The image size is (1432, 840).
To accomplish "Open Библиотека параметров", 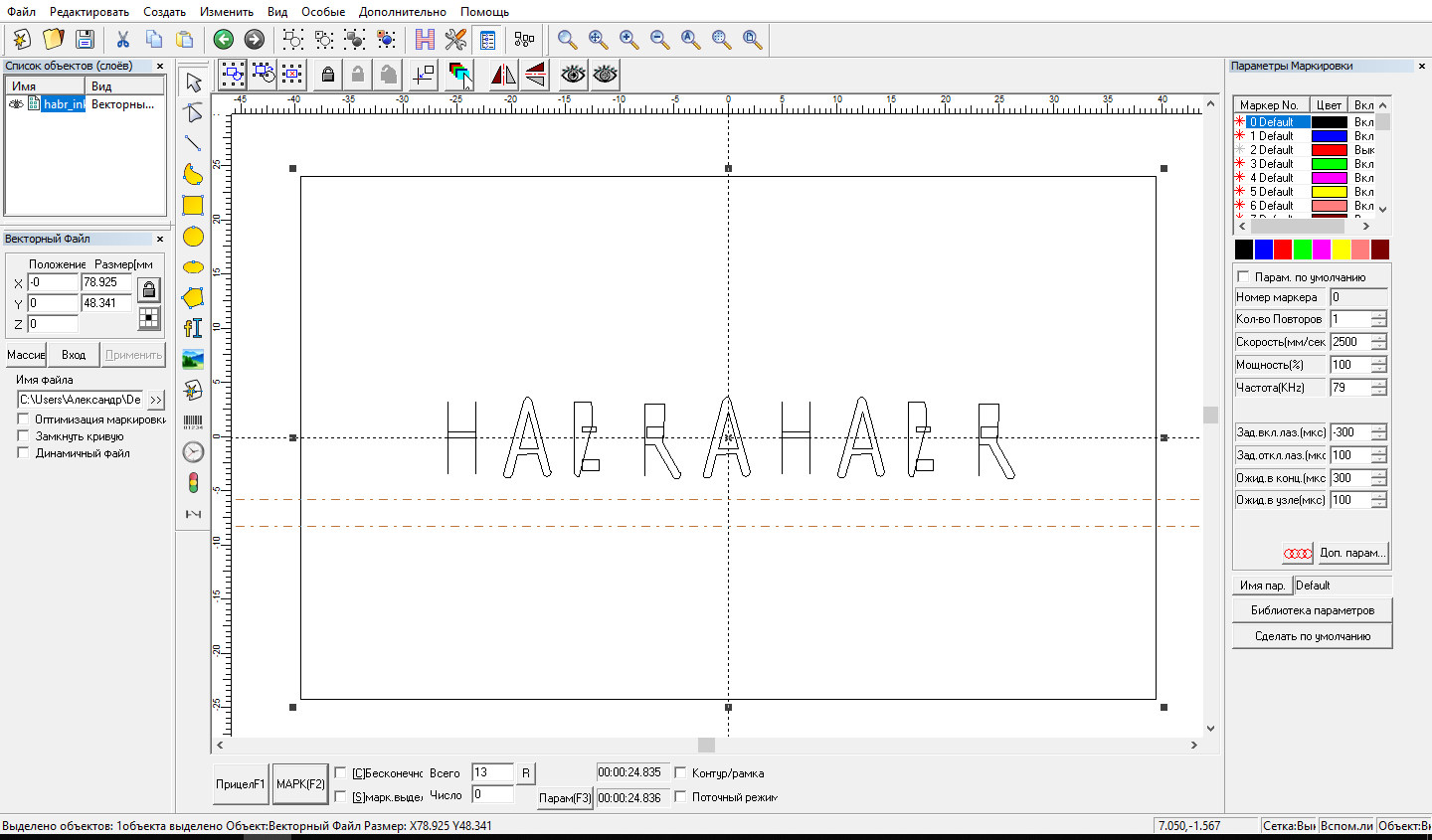I will click(1312, 610).
